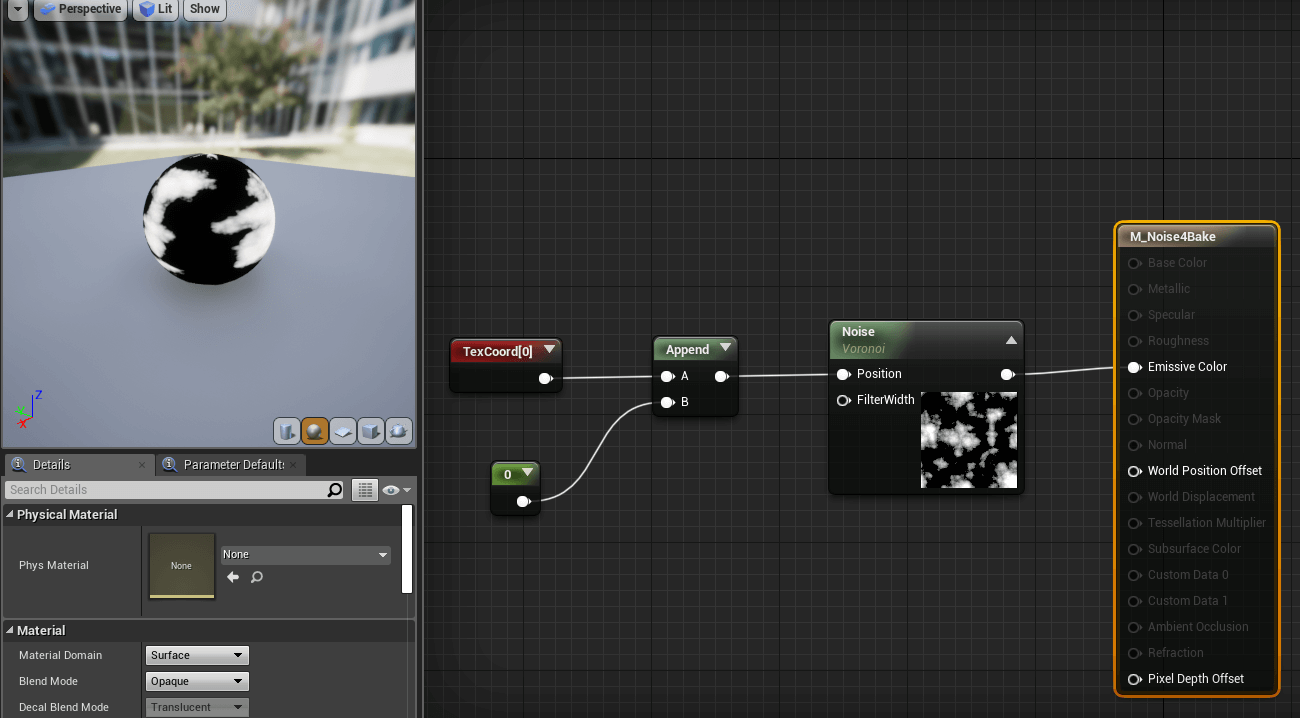
Task: Set preview mesh to cylinder shape
Action: tap(287, 431)
